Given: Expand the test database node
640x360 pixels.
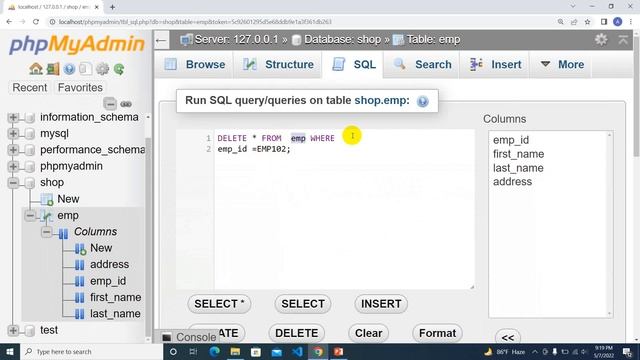Looking at the screenshot, I should coord(13,330).
